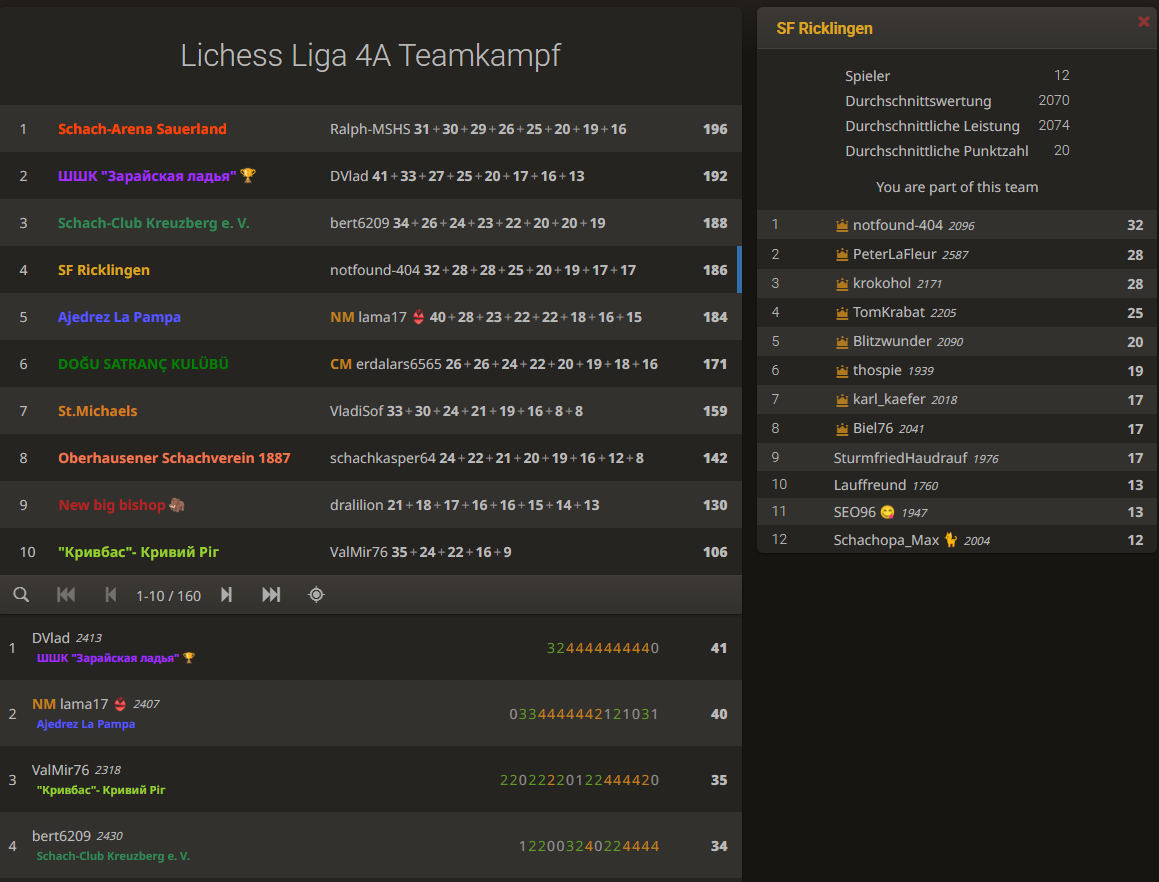The image size is (1159, 882).
Task: Go to next page of standings
Action: pyautogui.click(x=226, y=595)
